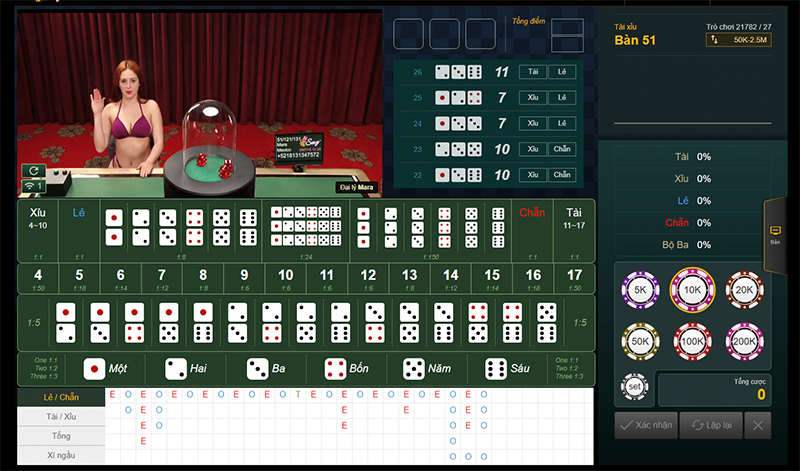Click the Tài 0% statistic

[x=693, y=157]
